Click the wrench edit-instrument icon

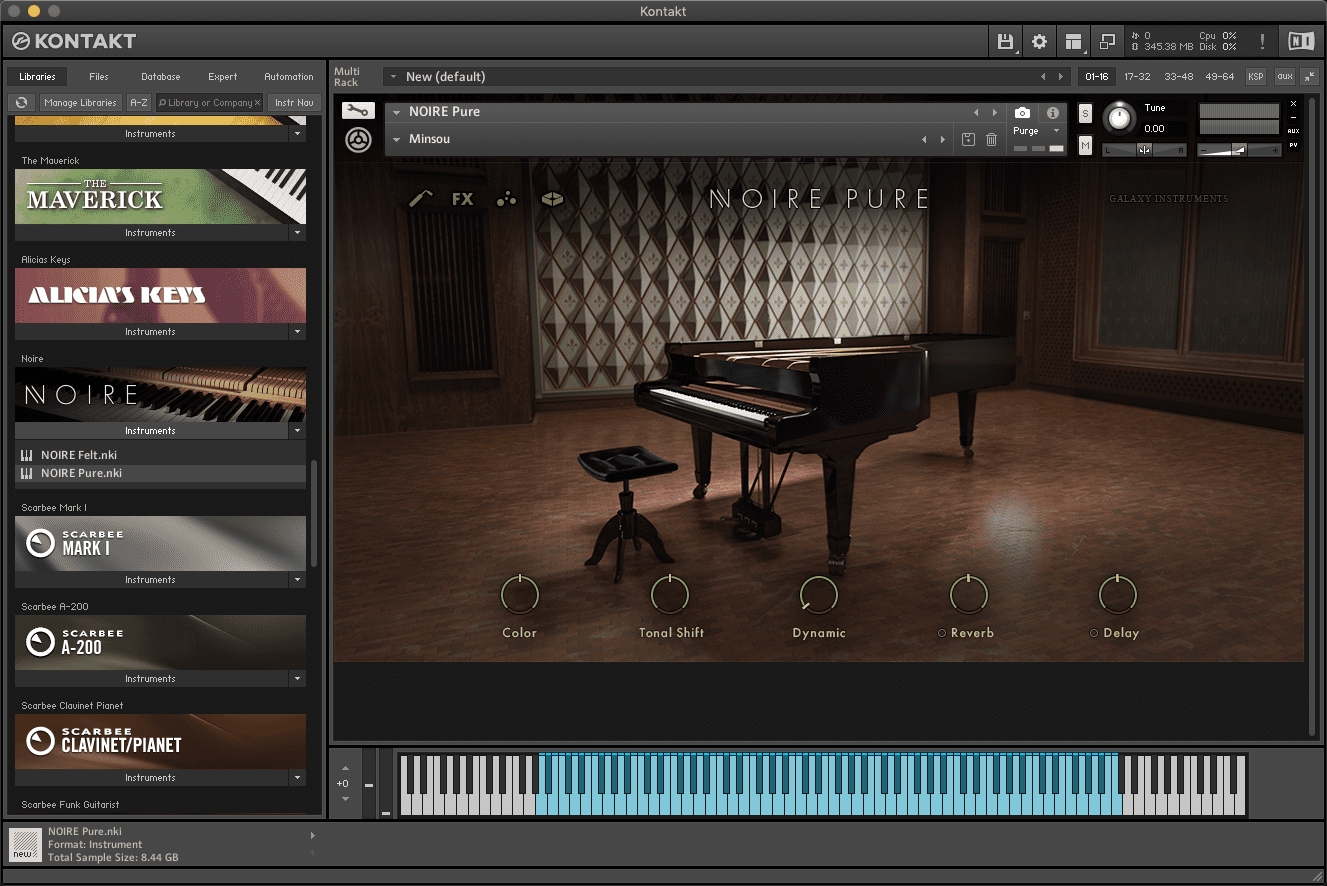(x=357, y=111)
